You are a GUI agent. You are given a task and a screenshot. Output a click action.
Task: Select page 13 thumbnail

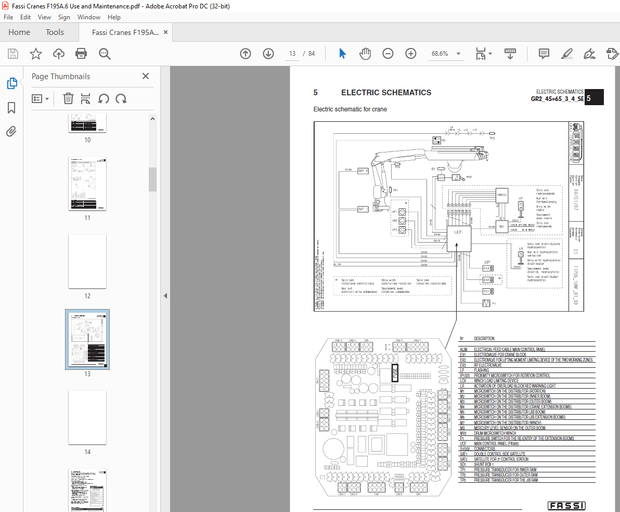87,340
